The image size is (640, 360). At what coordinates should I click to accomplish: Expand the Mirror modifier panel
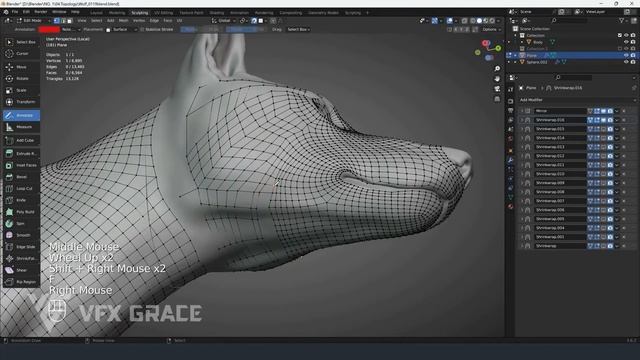pyautogui.click(x=522, y=111)
